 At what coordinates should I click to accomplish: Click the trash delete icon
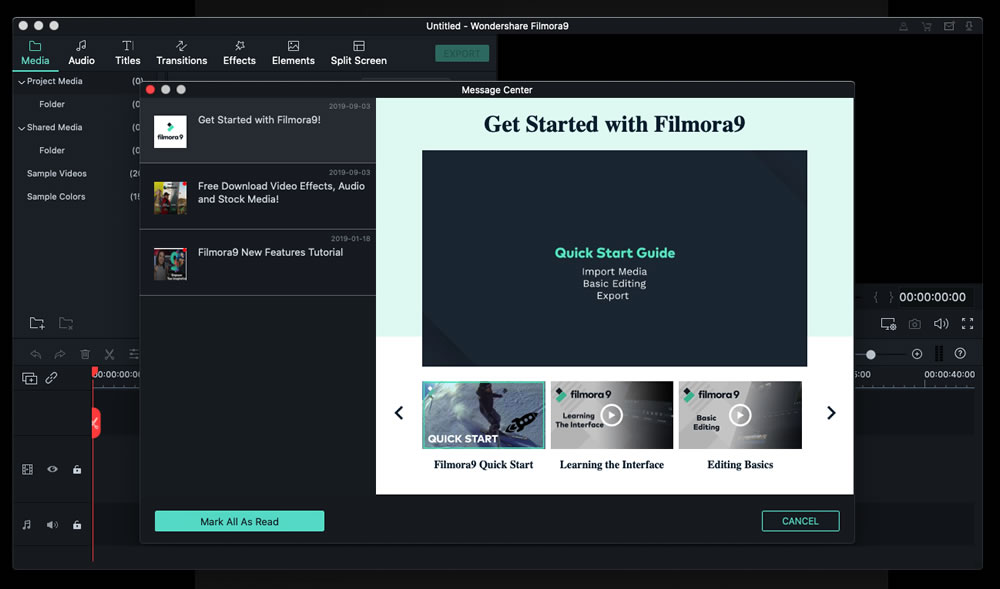coord(85,354)
